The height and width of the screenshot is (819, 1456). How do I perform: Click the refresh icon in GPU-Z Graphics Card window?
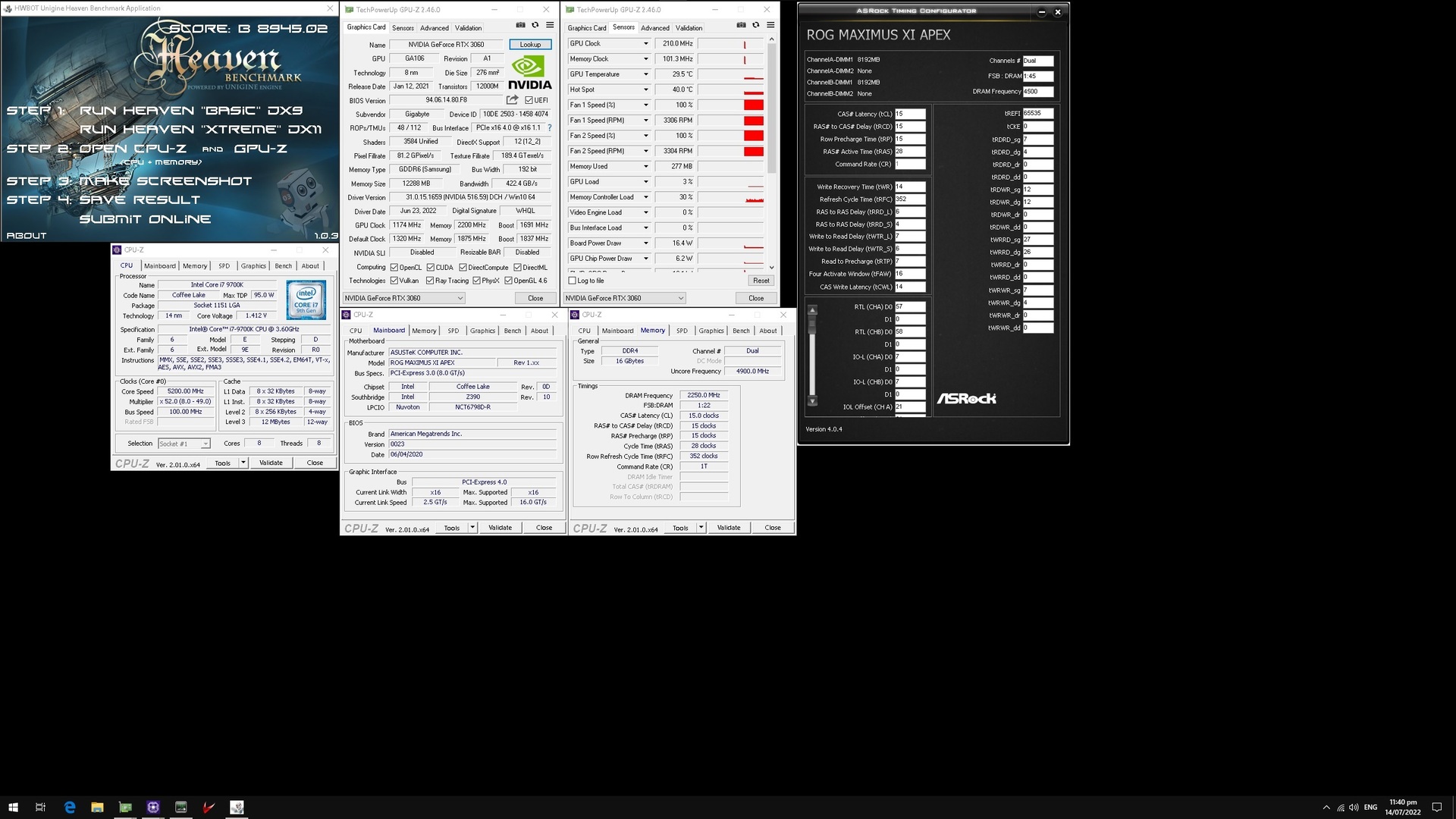[x=535, y=25]
